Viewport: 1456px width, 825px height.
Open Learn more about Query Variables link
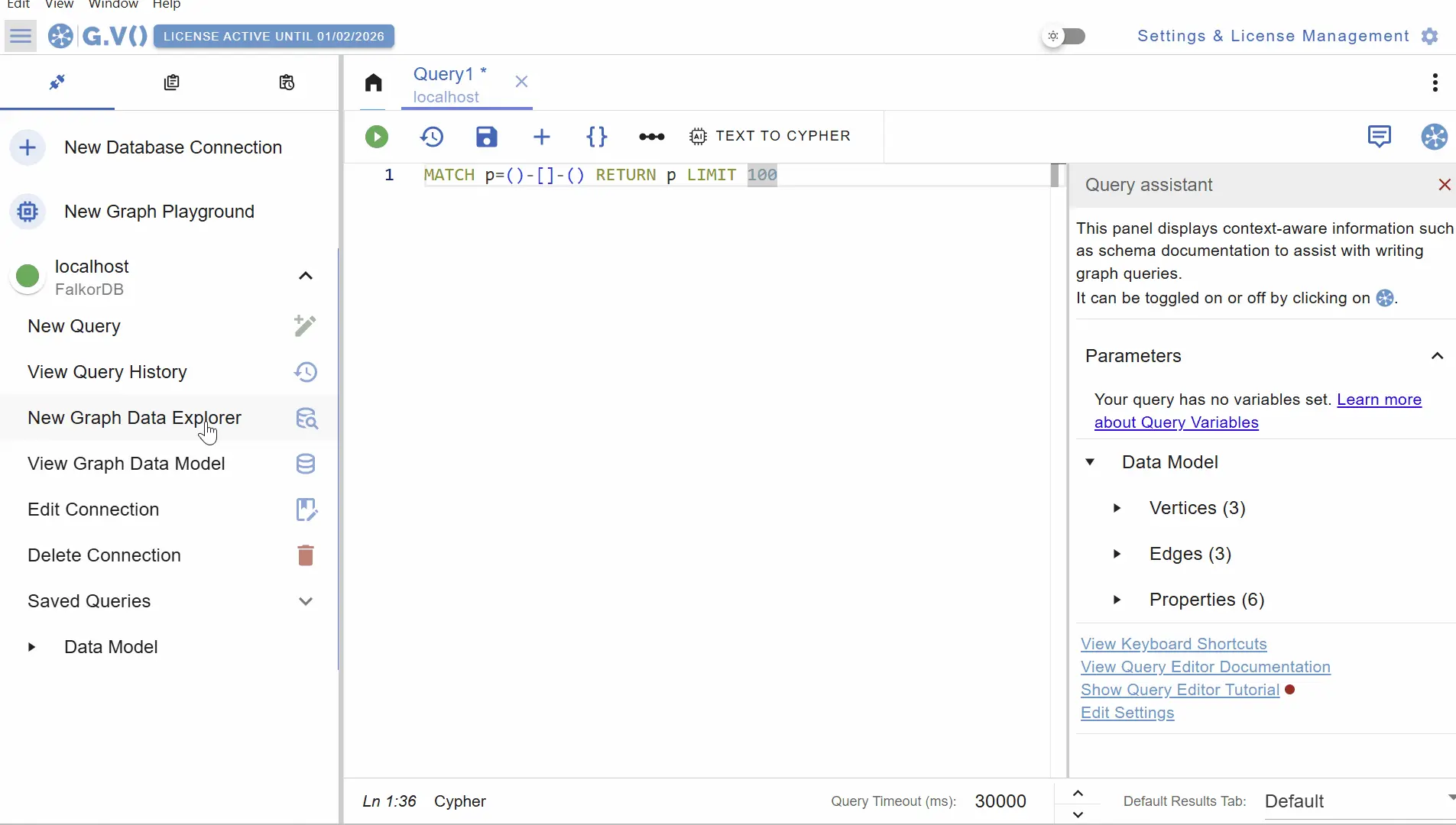tap(1258, 411)
